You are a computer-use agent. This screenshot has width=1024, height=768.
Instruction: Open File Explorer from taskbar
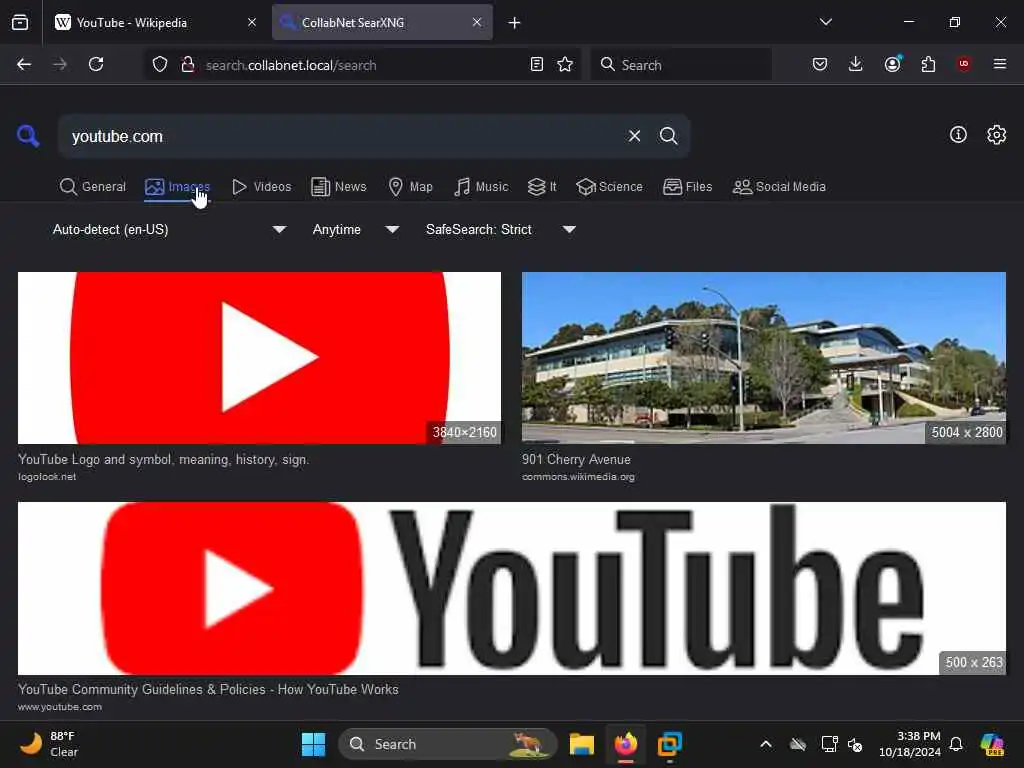pos(581,744)
